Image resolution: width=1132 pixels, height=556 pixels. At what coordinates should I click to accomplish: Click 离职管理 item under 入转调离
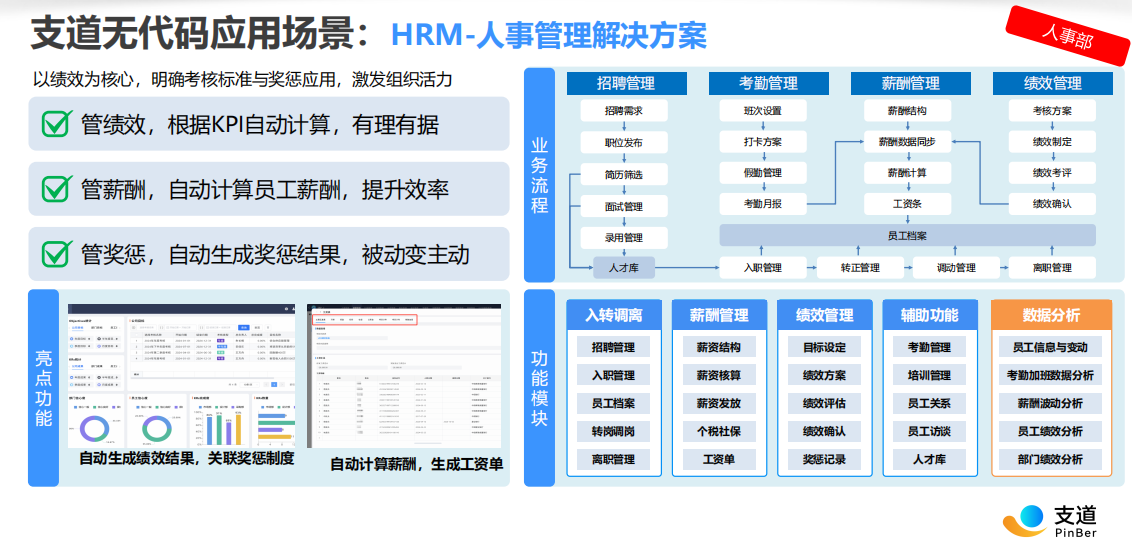(614, 459)
